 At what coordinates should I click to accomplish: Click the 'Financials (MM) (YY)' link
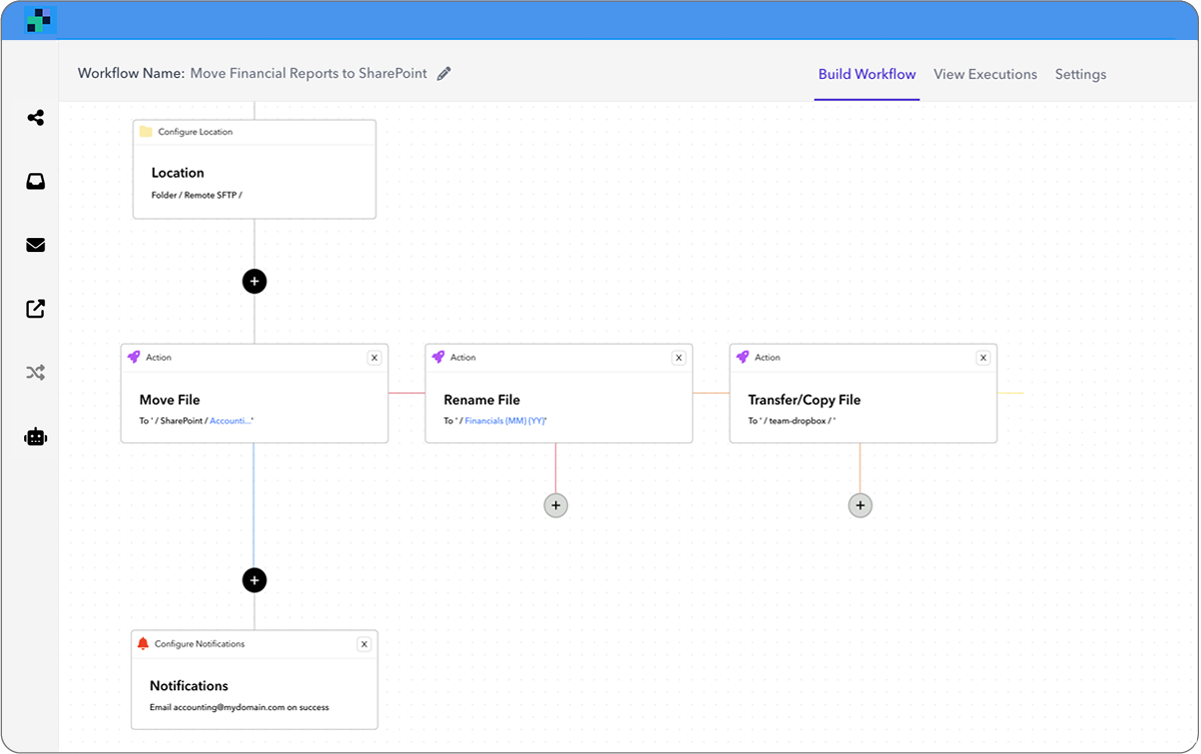tap(505, 421)
